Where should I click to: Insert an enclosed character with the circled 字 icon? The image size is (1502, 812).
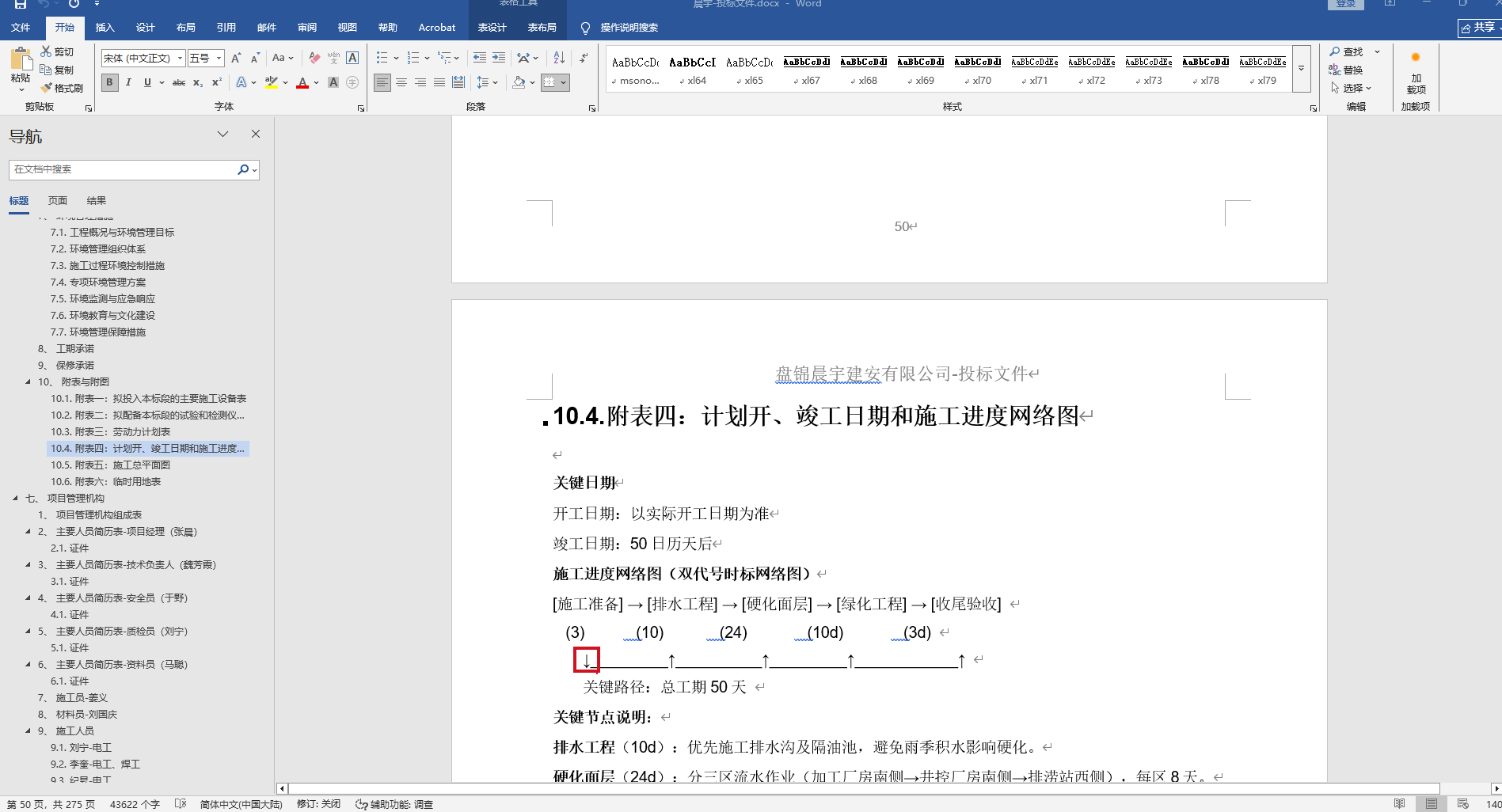(x=352, y=82)
